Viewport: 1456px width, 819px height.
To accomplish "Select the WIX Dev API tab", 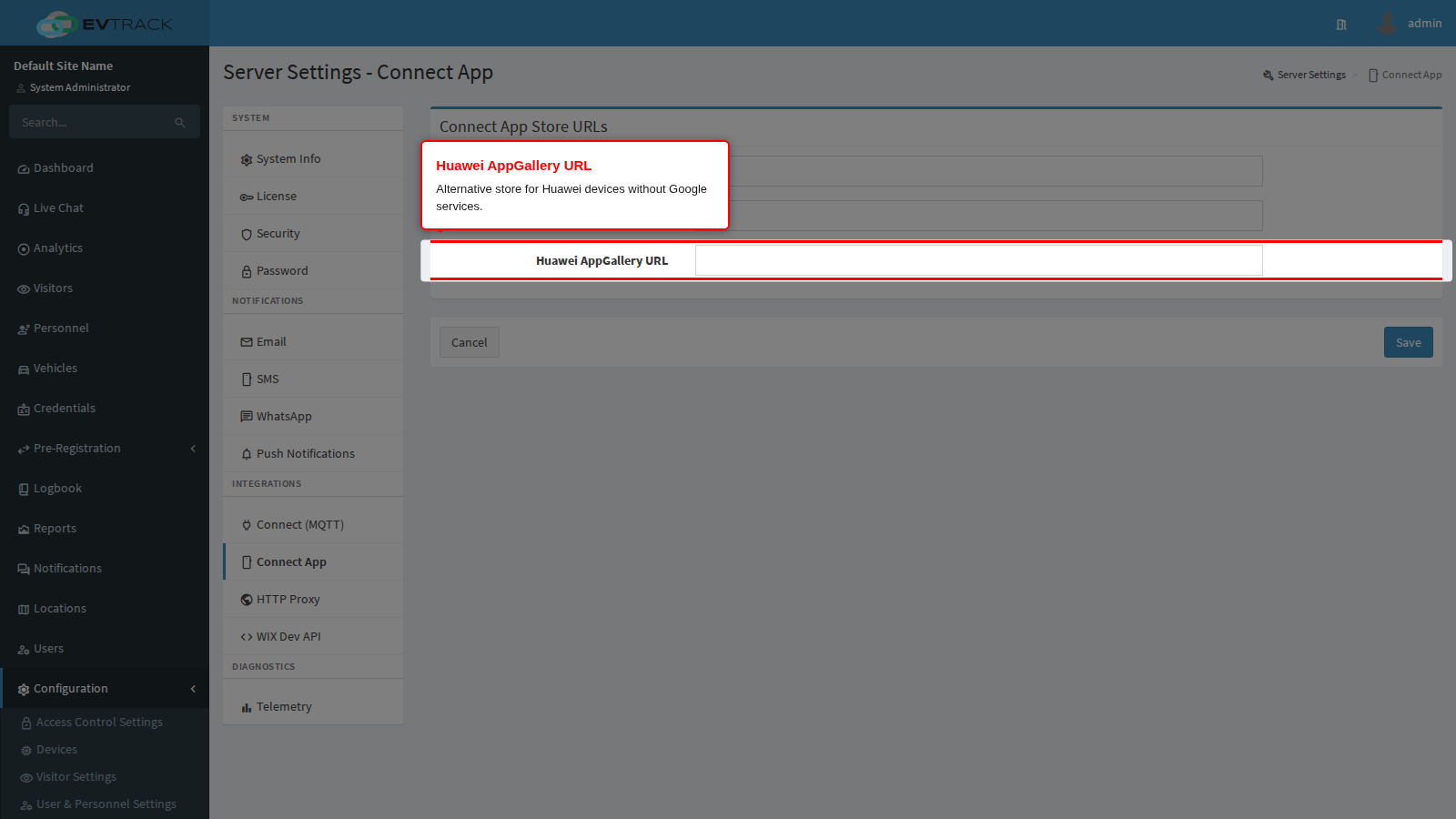I will coord(313,637).
